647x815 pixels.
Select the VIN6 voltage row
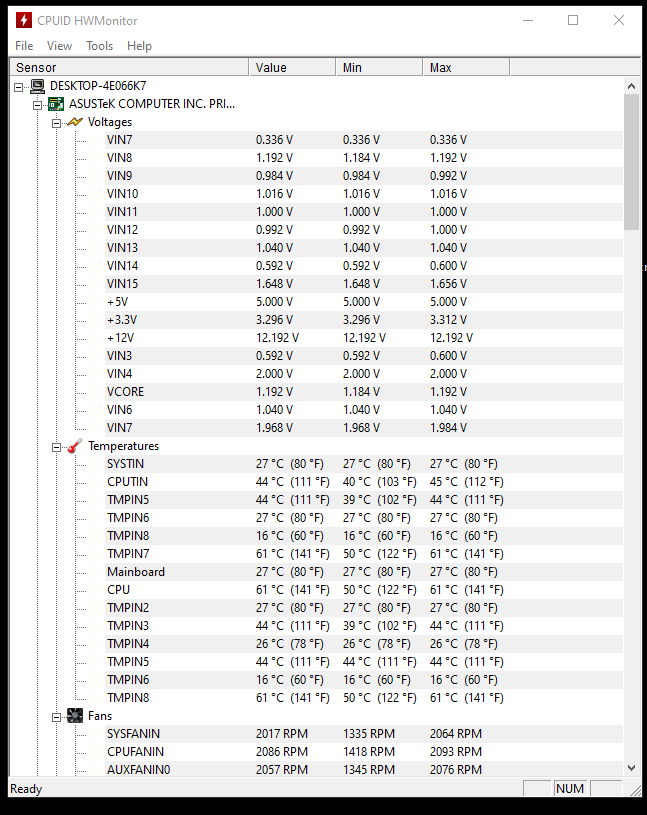[363, 410]
